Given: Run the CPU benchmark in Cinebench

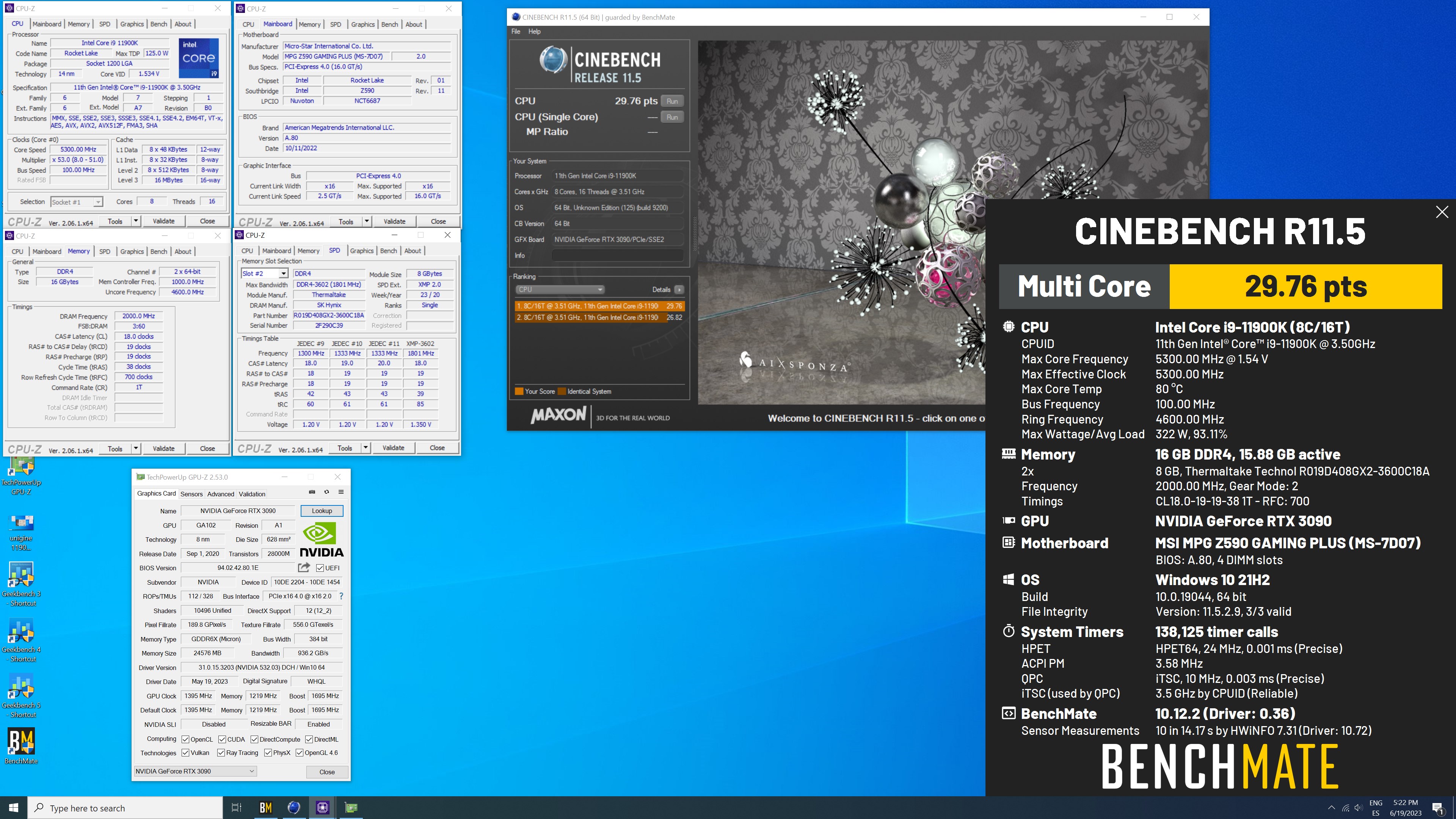Looking at the screenshot, I should coord(672,101).
